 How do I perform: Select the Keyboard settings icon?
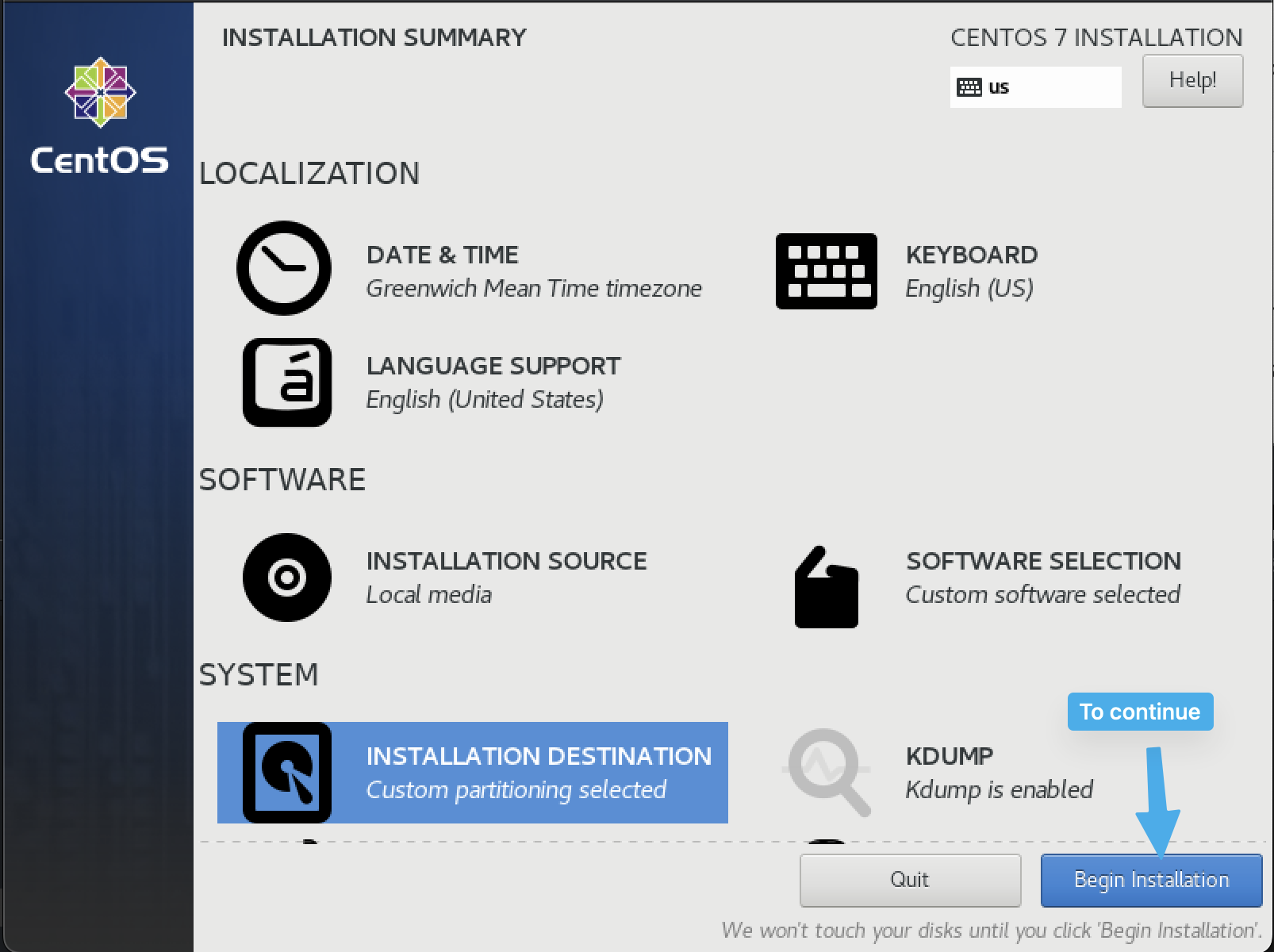[825, 270]
